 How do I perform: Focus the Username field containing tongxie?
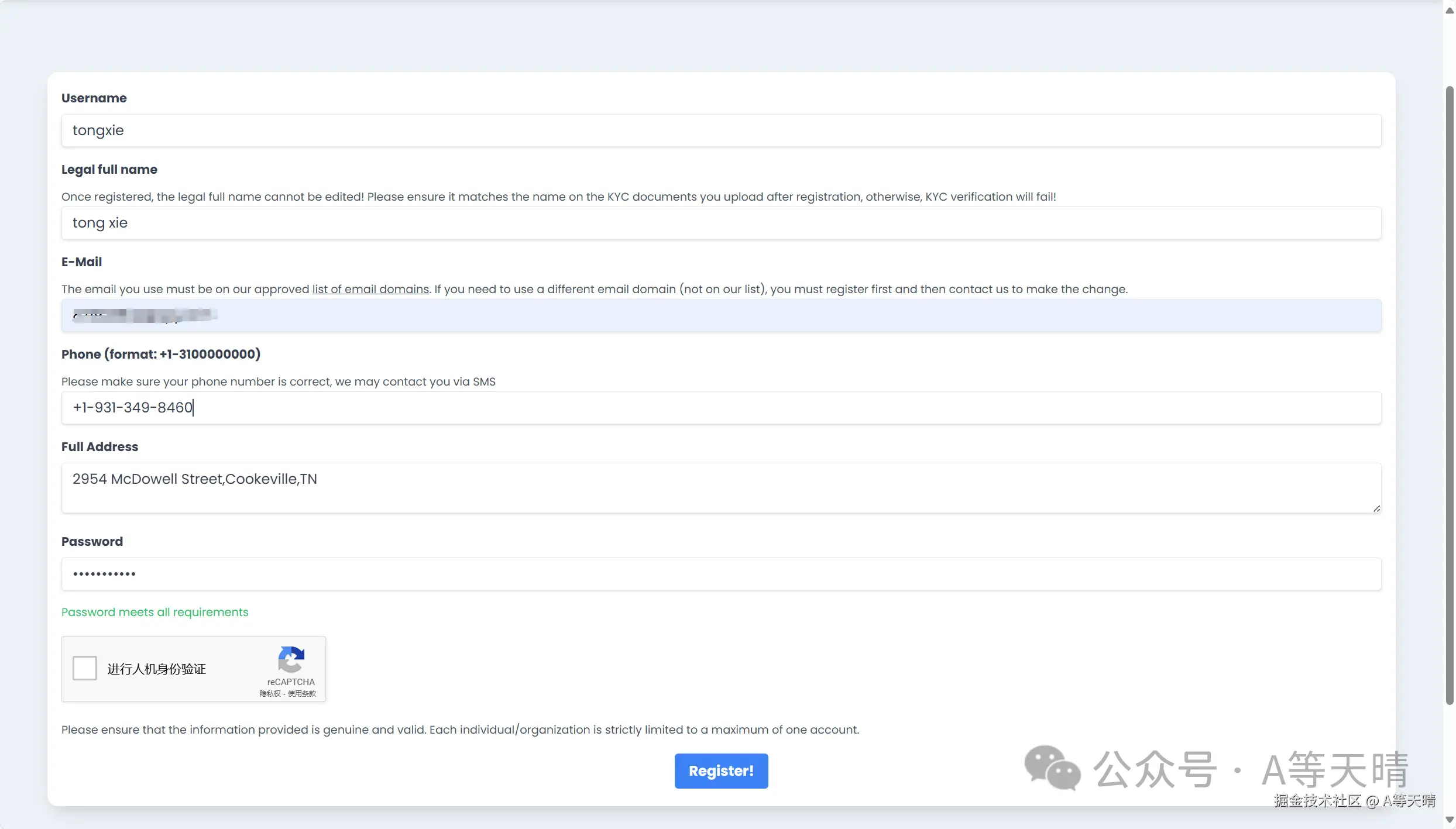point(721,130)
